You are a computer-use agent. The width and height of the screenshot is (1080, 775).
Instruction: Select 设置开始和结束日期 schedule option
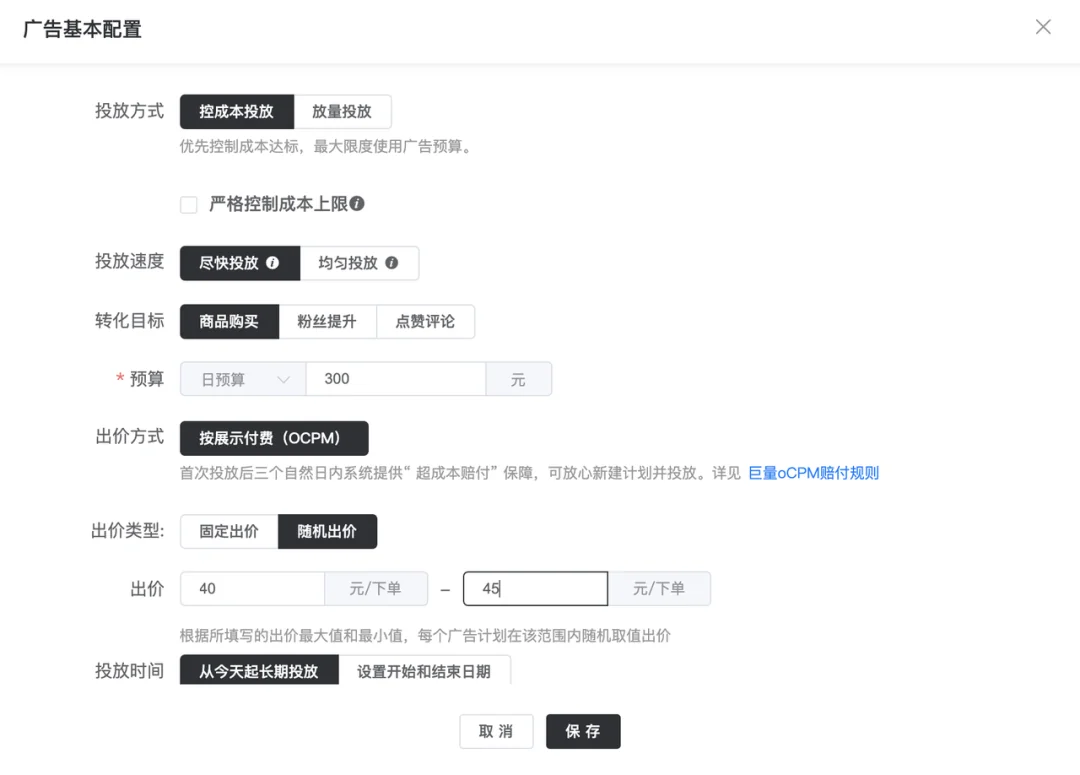pyautogui.click(x=424, y=670)
